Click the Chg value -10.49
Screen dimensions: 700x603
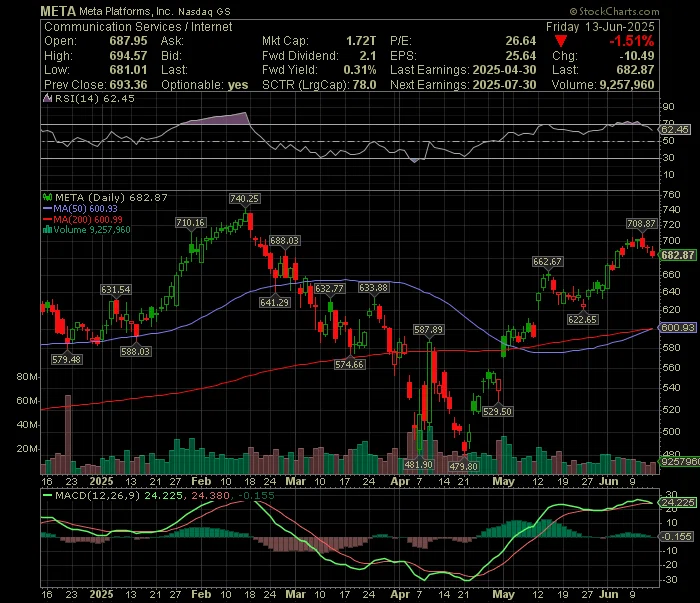[x=636, y=56]
